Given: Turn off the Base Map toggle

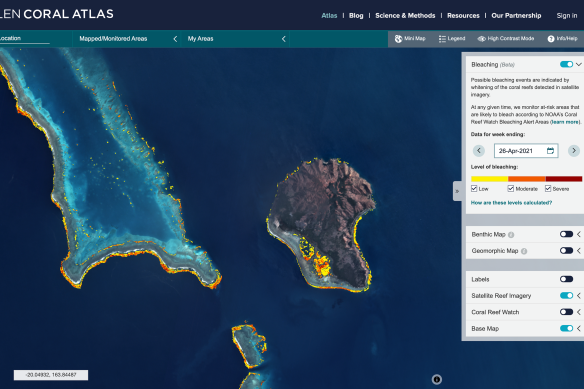Looking at the screenshot, I should [566, 328].
